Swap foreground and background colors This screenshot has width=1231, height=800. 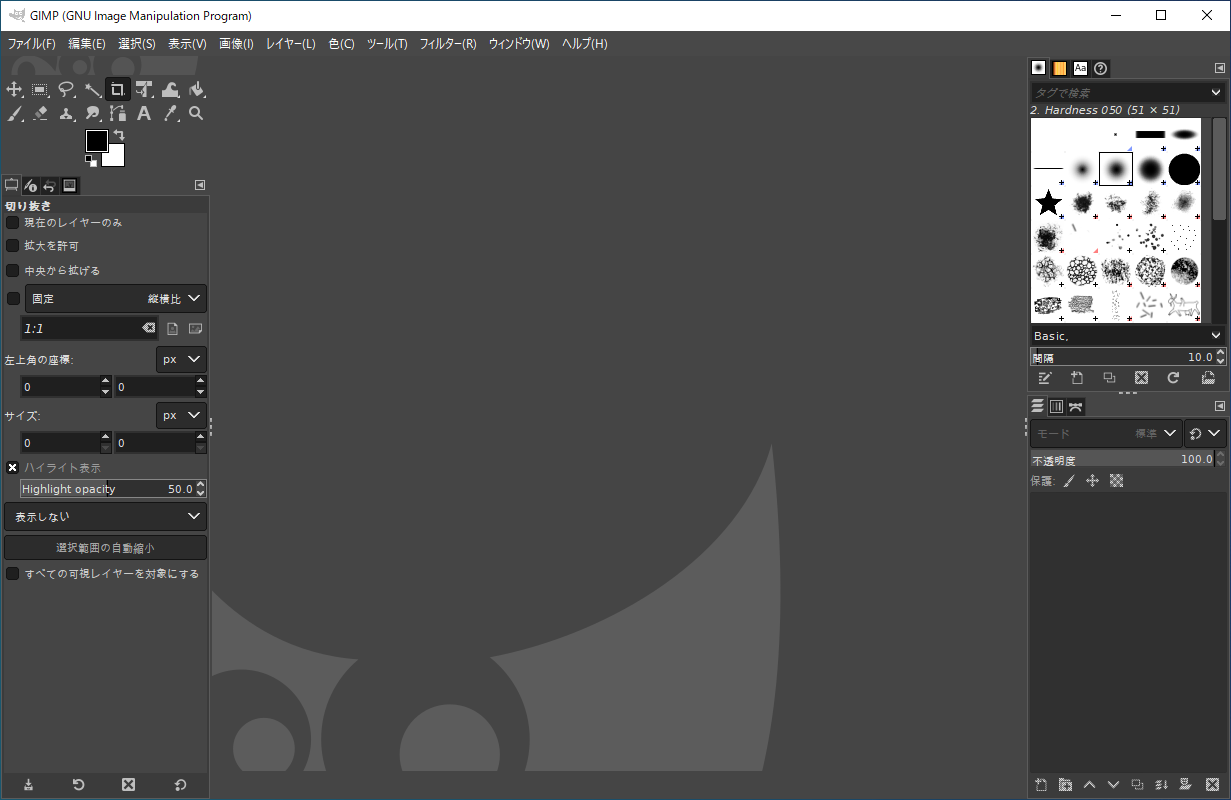point(119,135)
